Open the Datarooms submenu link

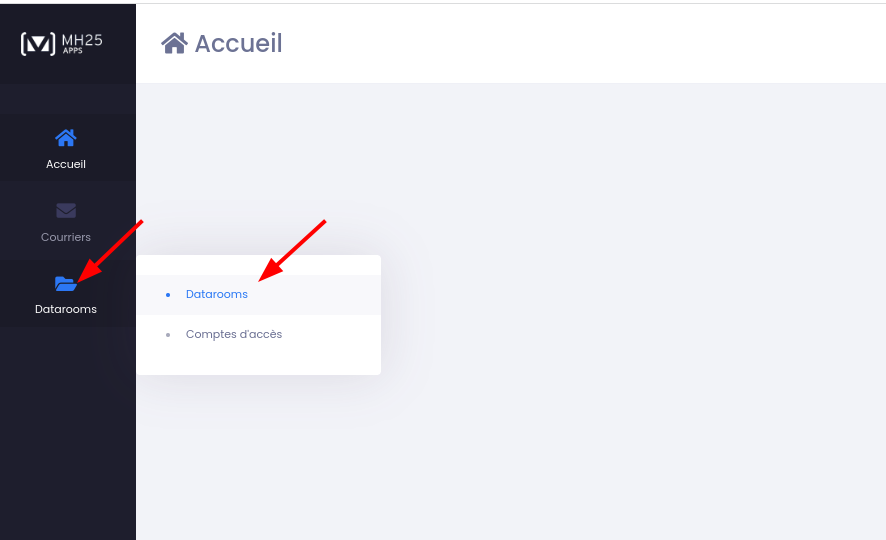[x=217, y=294]
